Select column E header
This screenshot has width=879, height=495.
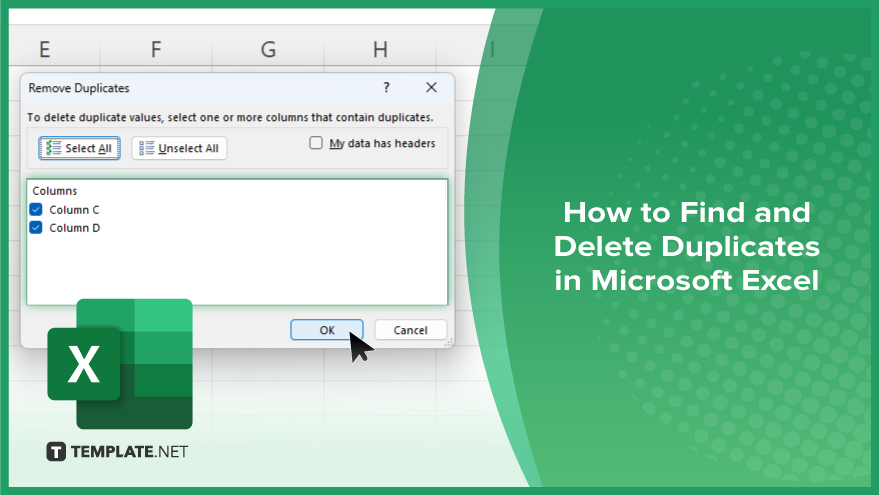tap(45, 49)
